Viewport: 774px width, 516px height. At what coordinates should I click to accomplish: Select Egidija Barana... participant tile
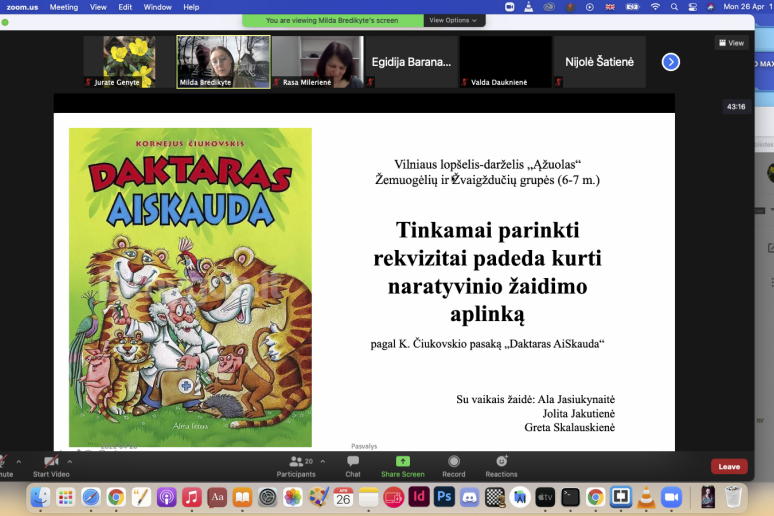point(411,62)
